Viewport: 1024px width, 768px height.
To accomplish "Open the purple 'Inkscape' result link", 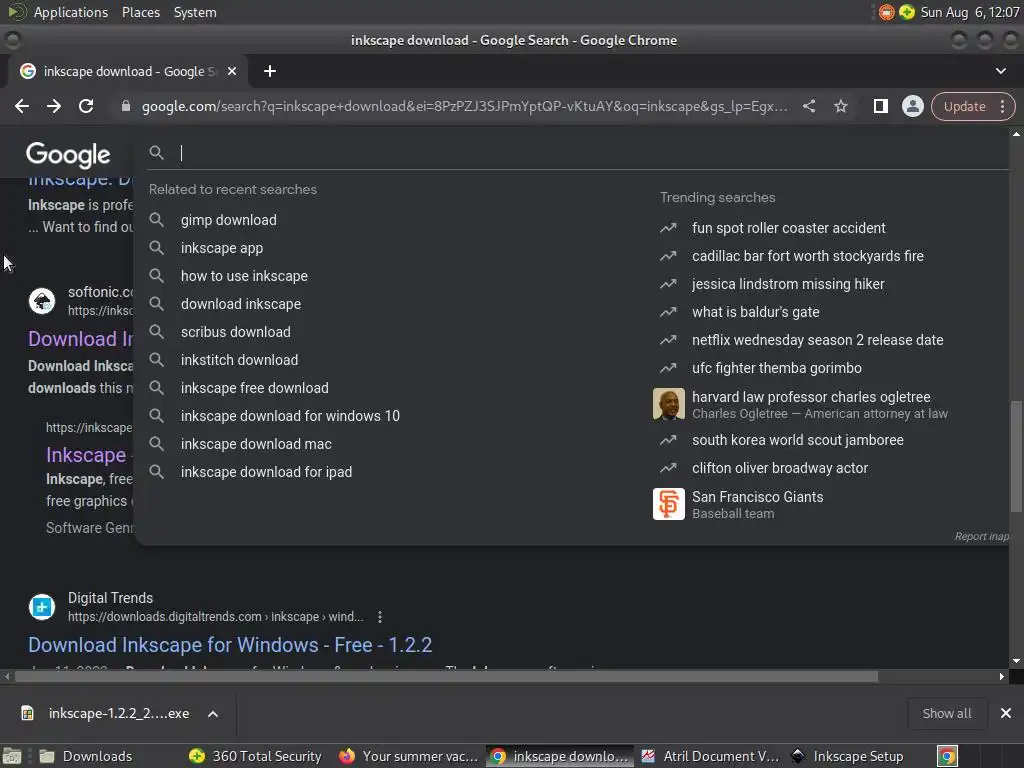I will pos(86,455).
